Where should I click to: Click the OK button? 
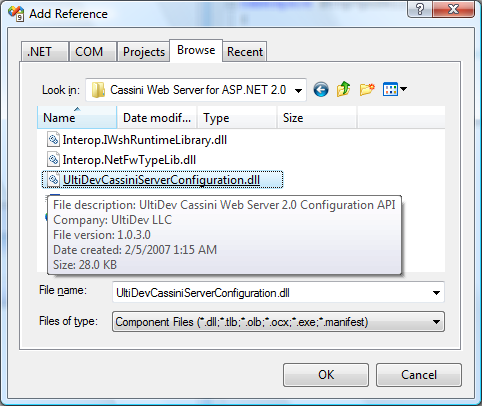pyautogui.click(x=326, y=375)
